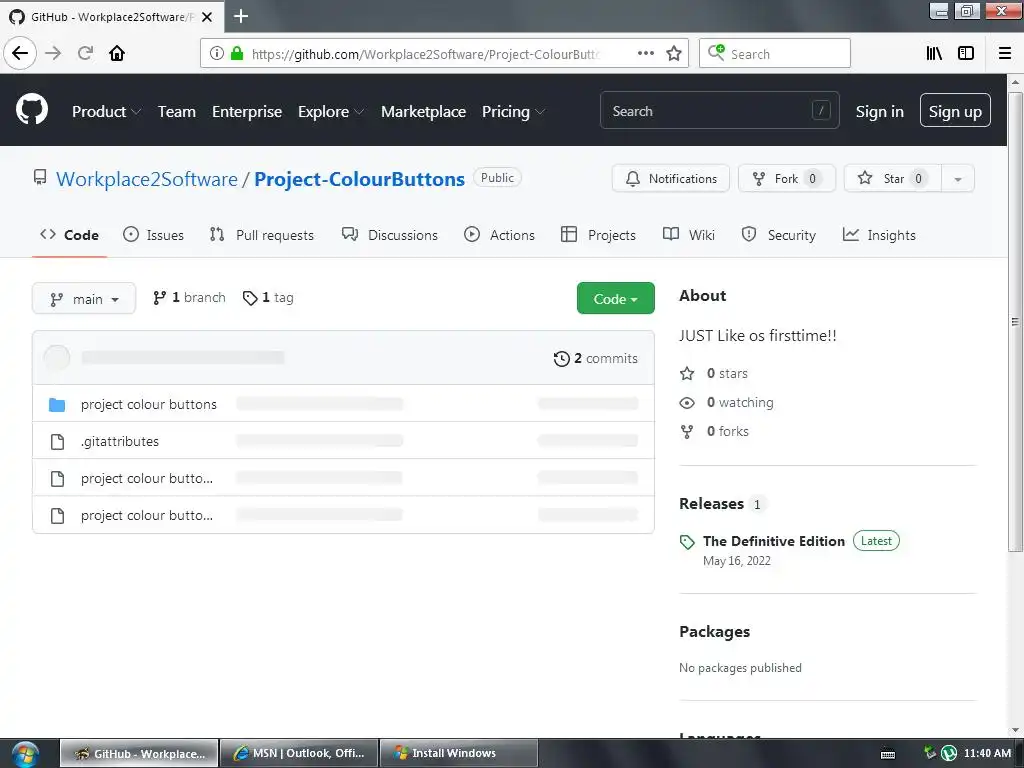Click the Windows Start orb
The height and width of the screenshot is (768, 1024).
click(25, 754)
